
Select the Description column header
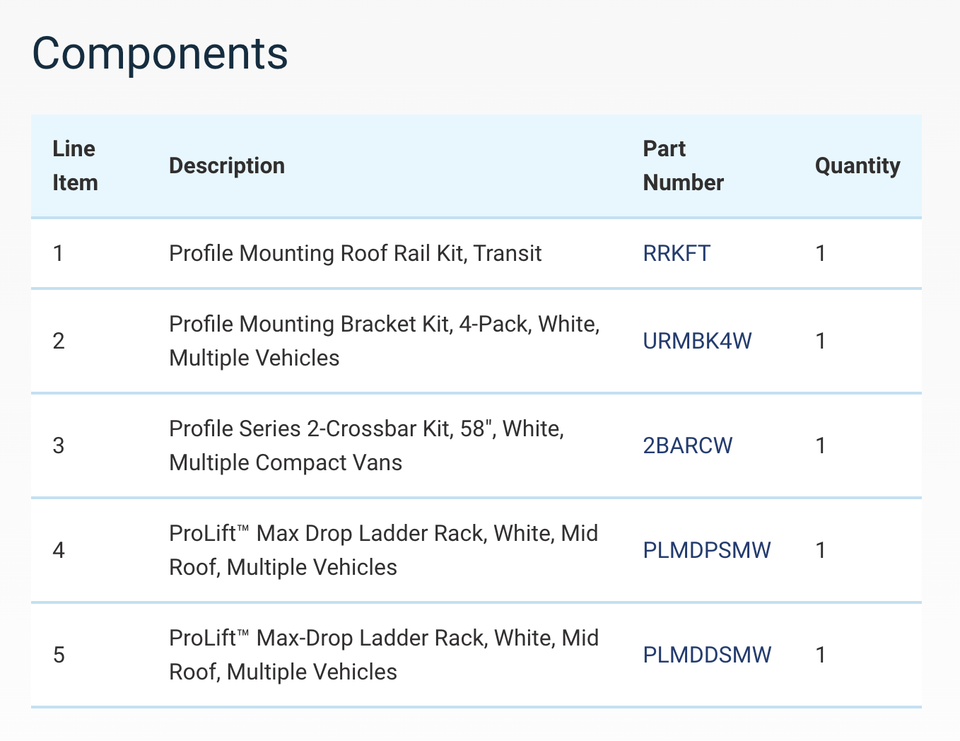(227, 166)
